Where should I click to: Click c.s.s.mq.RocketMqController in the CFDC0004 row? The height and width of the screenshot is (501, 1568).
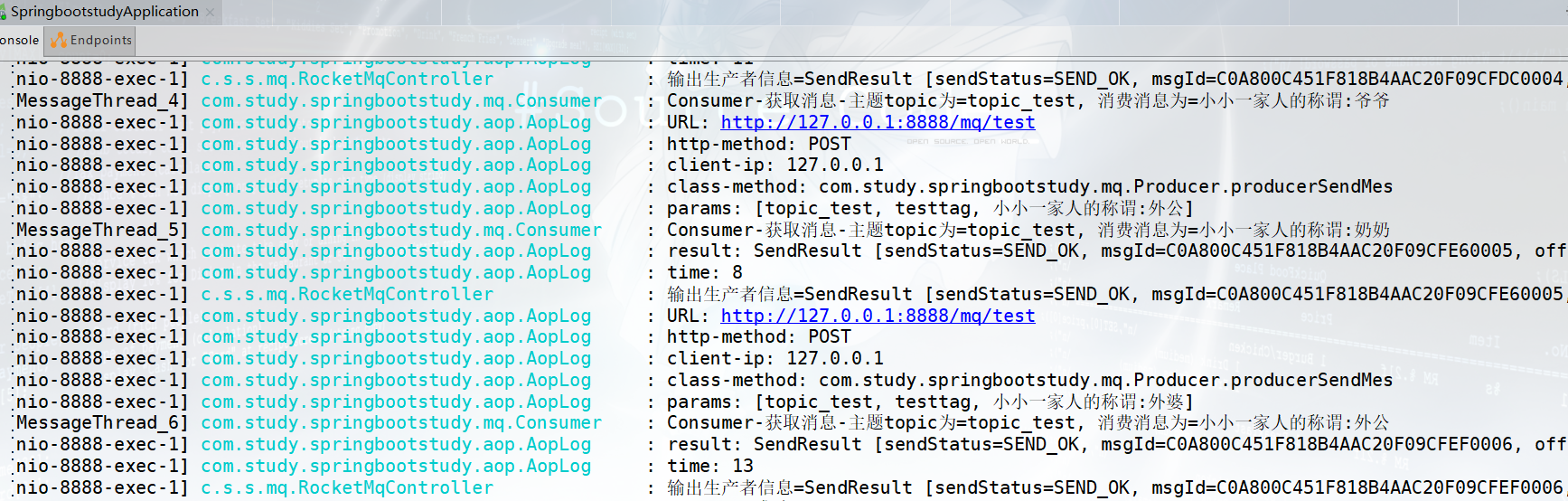[347, 79]
